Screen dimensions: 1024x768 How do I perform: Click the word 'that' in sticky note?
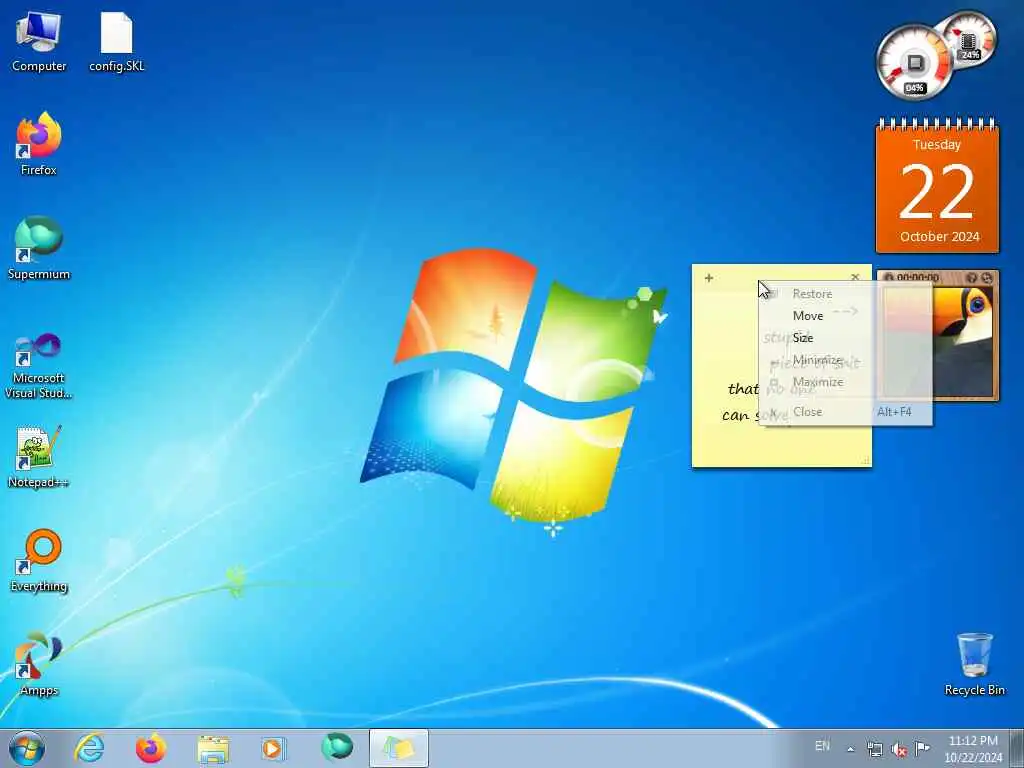[x=743, y=389]
